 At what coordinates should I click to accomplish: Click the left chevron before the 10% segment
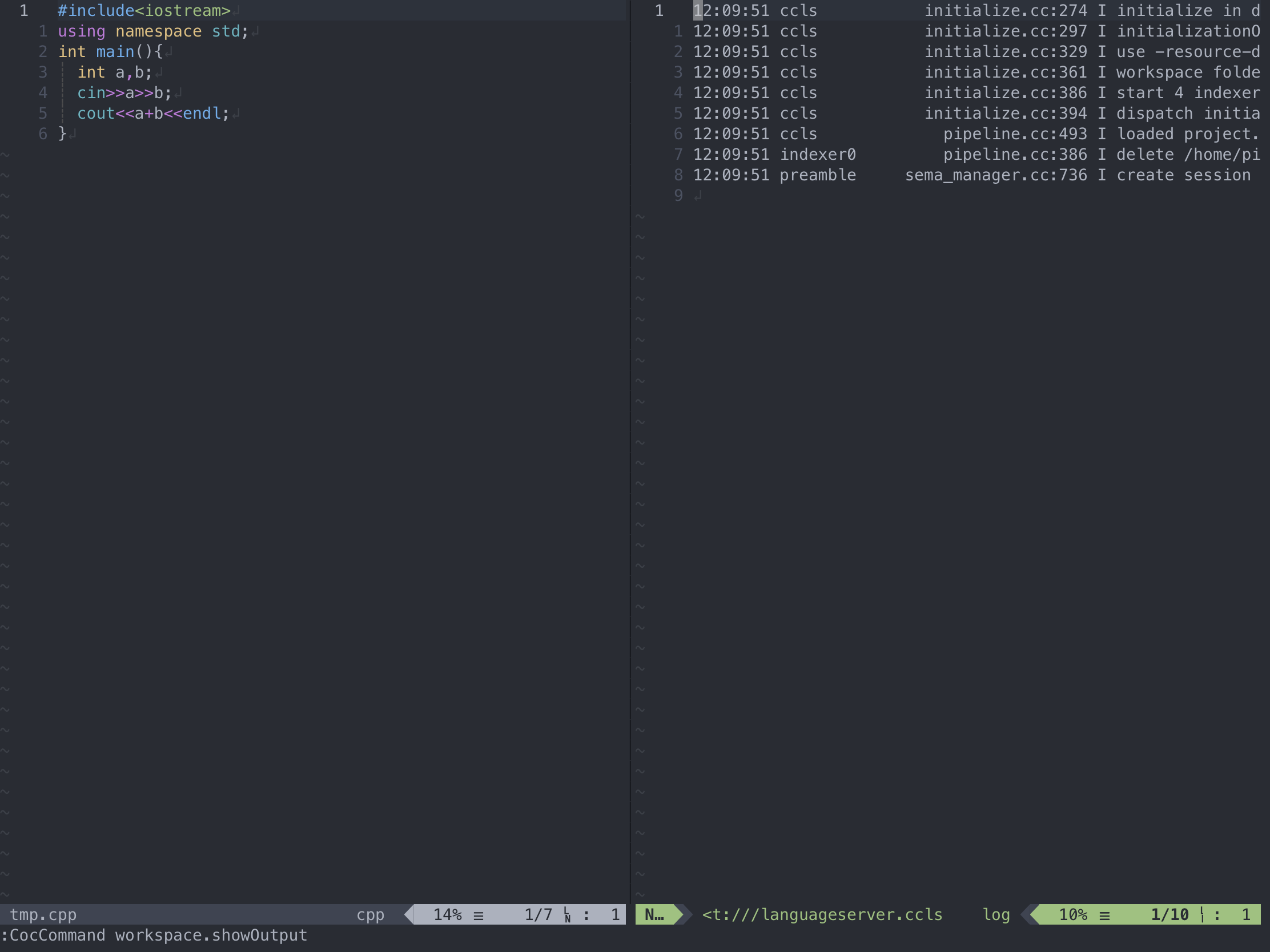click(1035, 915)
